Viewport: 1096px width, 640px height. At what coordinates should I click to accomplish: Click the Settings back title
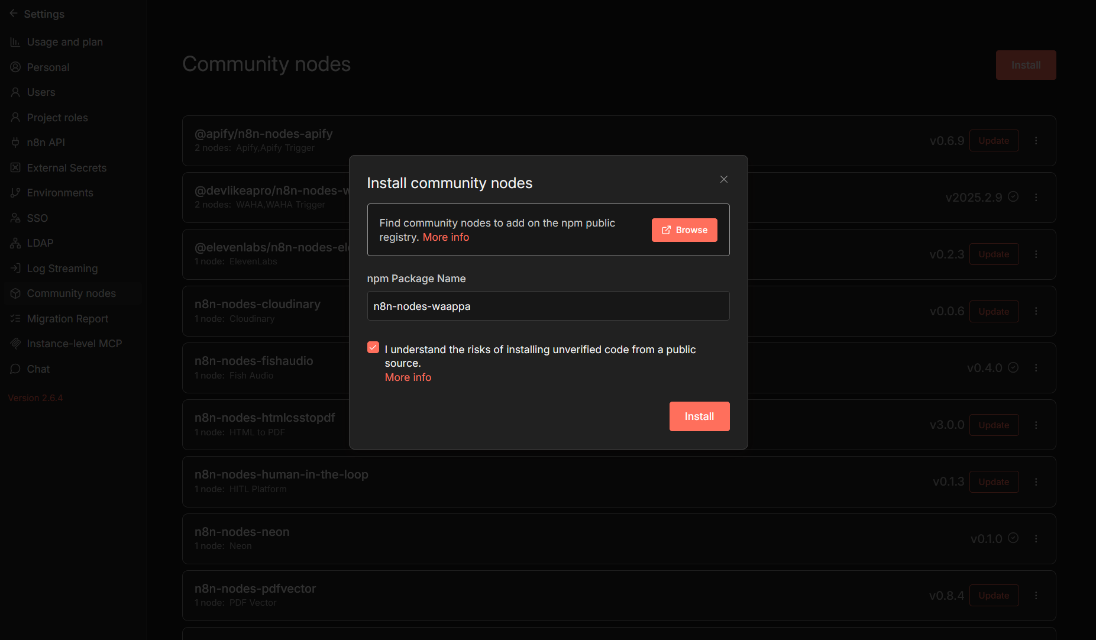[44, 14]
